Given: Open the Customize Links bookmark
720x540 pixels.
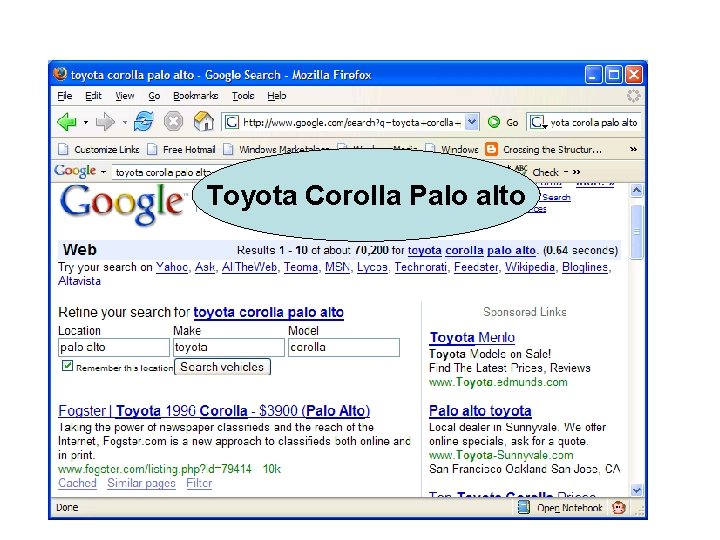Looking at the screenshot, I should pos(99,149).
